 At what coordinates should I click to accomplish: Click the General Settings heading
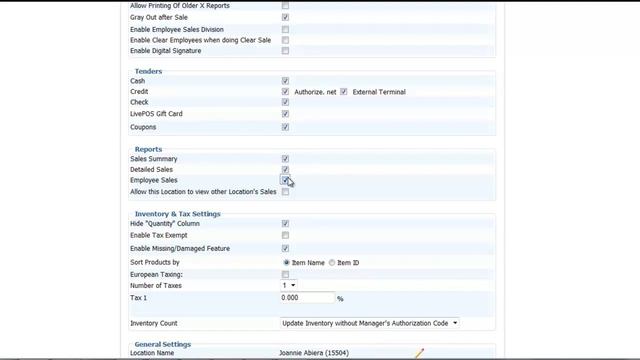(x=163, y=344)
